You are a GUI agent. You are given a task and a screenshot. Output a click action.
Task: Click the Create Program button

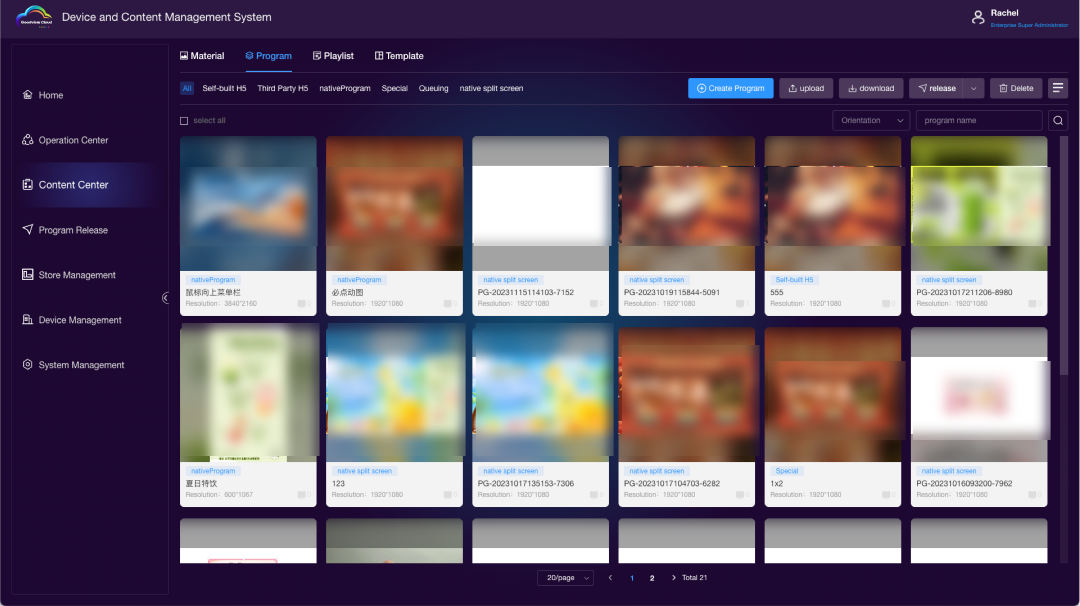[x=731, y=88]
